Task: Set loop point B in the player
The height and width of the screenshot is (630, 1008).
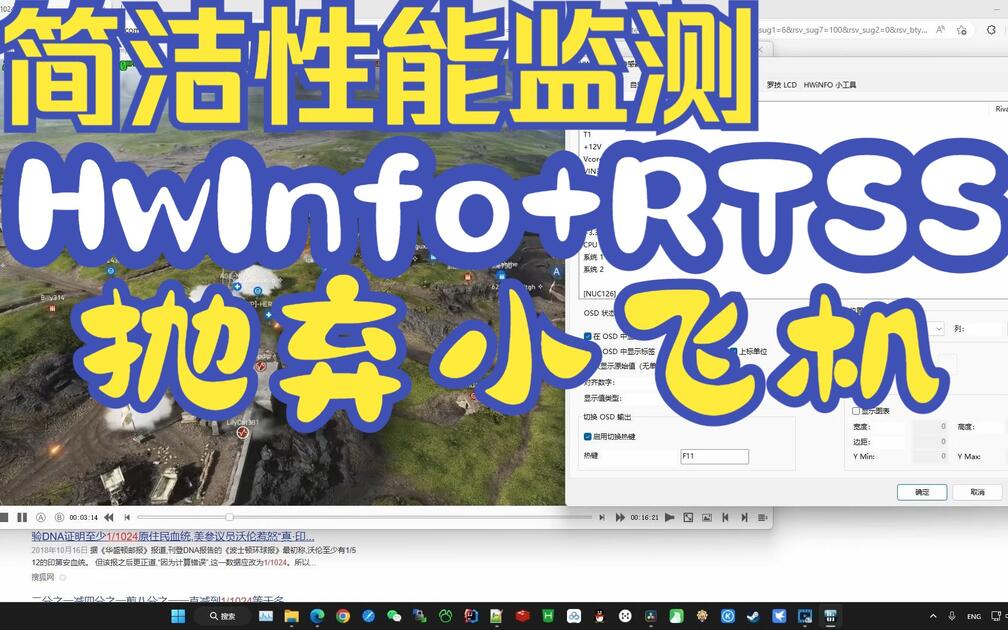Action: click(60, 517)
